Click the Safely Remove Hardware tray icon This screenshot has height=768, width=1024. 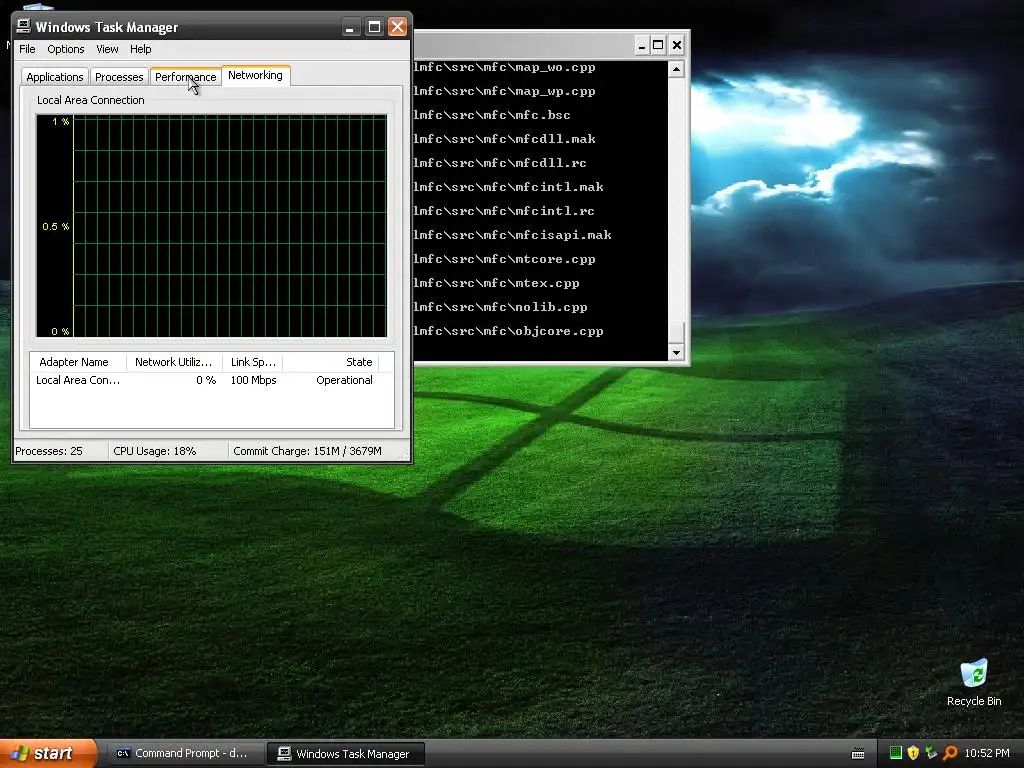931,753
